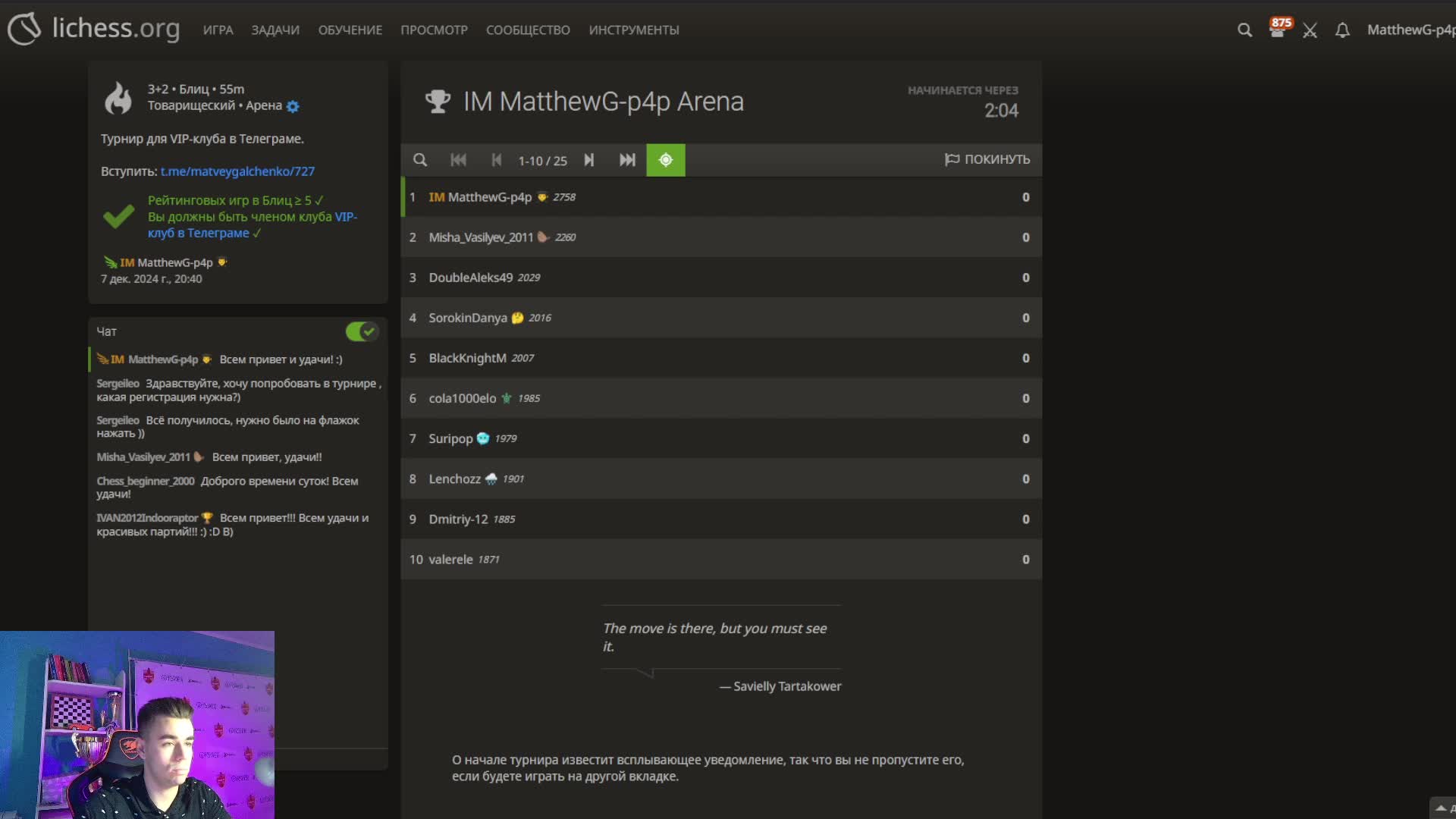The width and height of the screenshot is (1456, 819).
Task: Click scroll-up arrow at bottom right
Action: pyautogui.click(x=1441, y=808)
